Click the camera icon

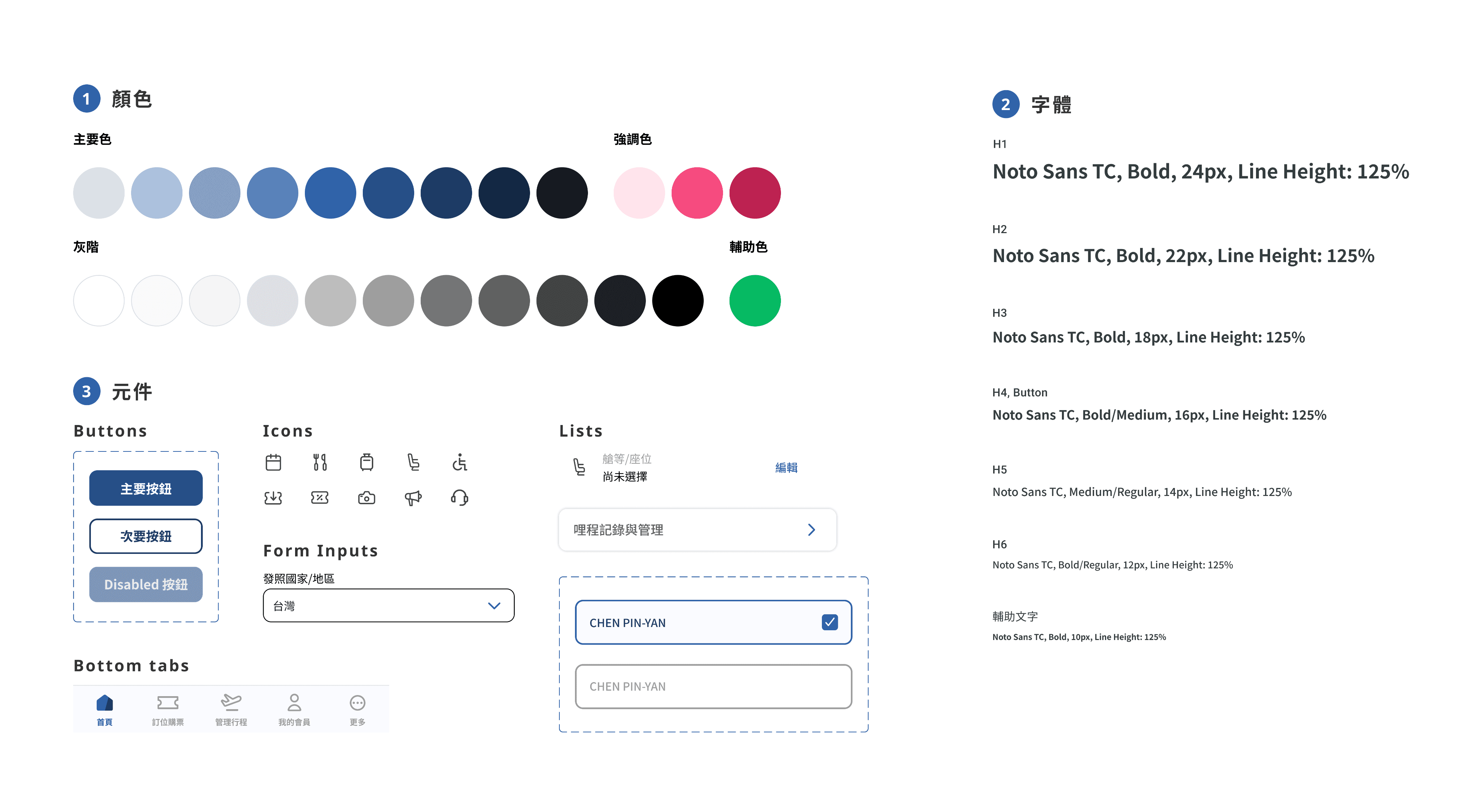[367, 498]
